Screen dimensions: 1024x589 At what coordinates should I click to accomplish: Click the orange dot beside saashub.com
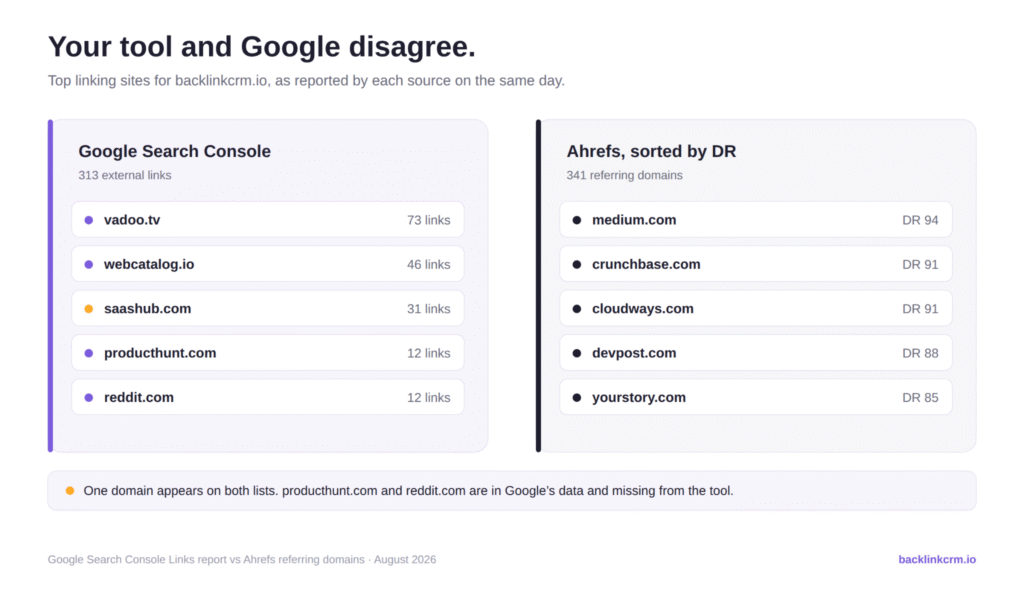pyautogui.click(x=89, y=309)
